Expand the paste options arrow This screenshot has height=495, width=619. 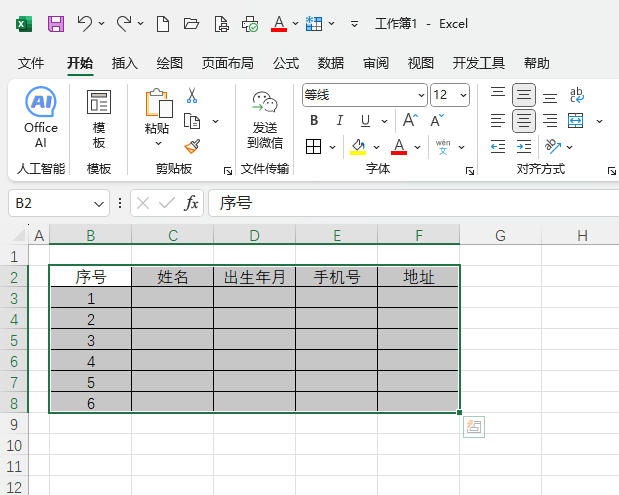tap(158, 143)
